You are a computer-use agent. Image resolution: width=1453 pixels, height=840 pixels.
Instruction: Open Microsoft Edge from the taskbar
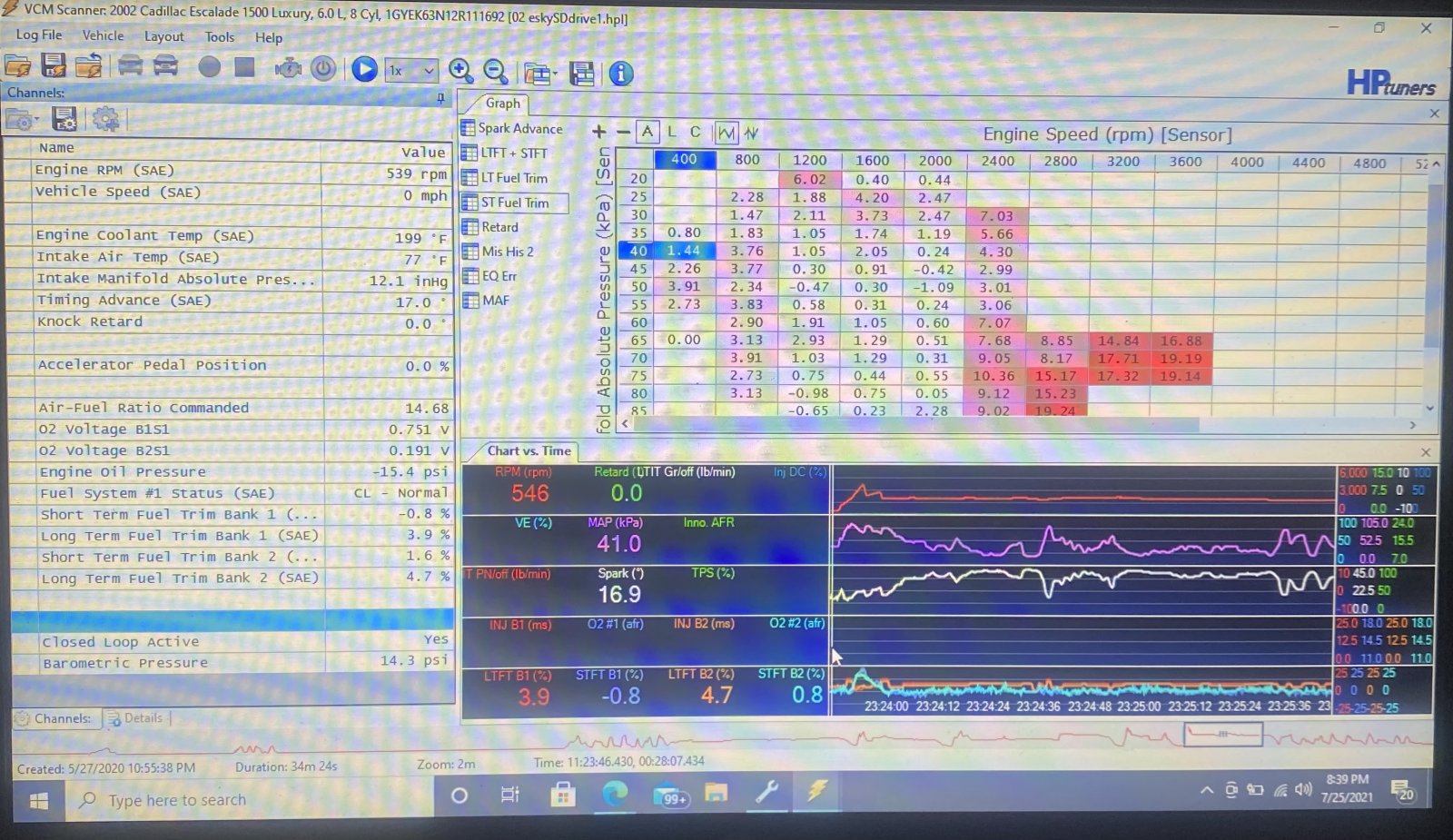tap(615, 794)
